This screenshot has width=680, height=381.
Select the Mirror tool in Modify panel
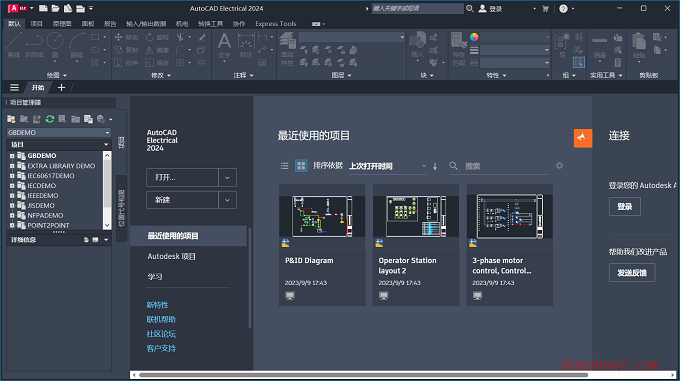pyautogui.click(x=157, y=50)
